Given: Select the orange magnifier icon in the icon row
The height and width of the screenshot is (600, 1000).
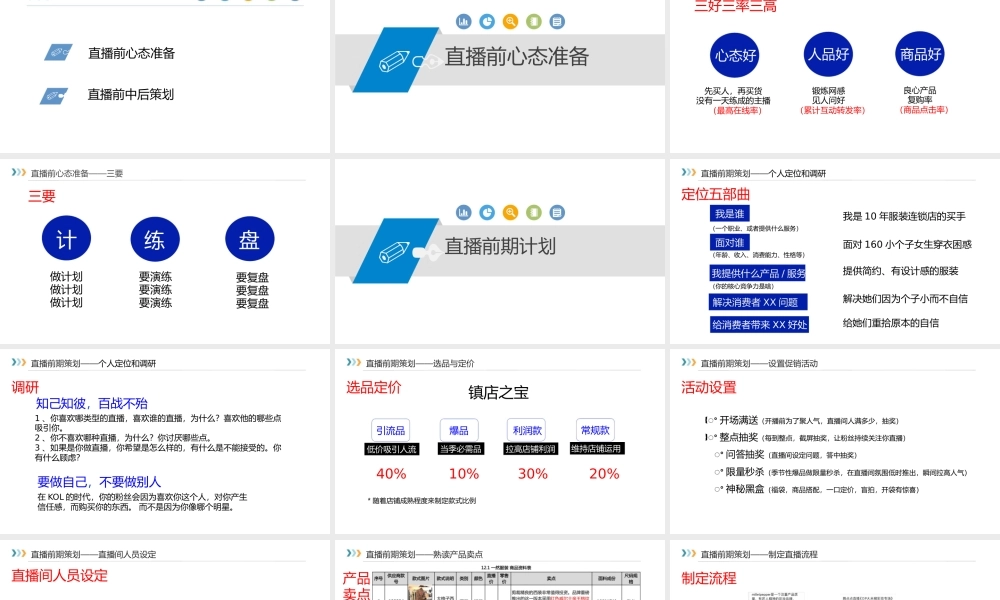Looking at the screenshot, I should (509, 21).
